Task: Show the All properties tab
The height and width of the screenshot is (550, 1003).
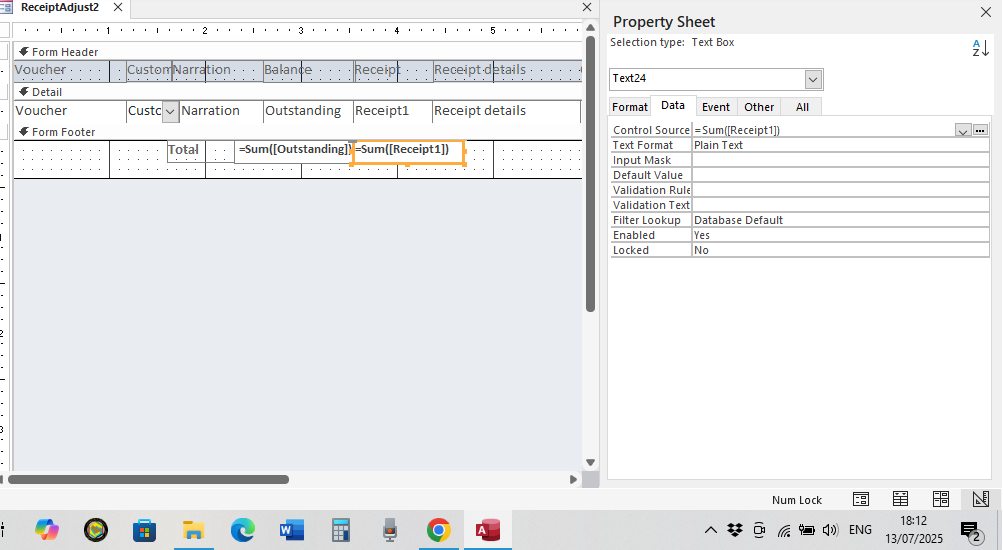Action: (802, 107)
